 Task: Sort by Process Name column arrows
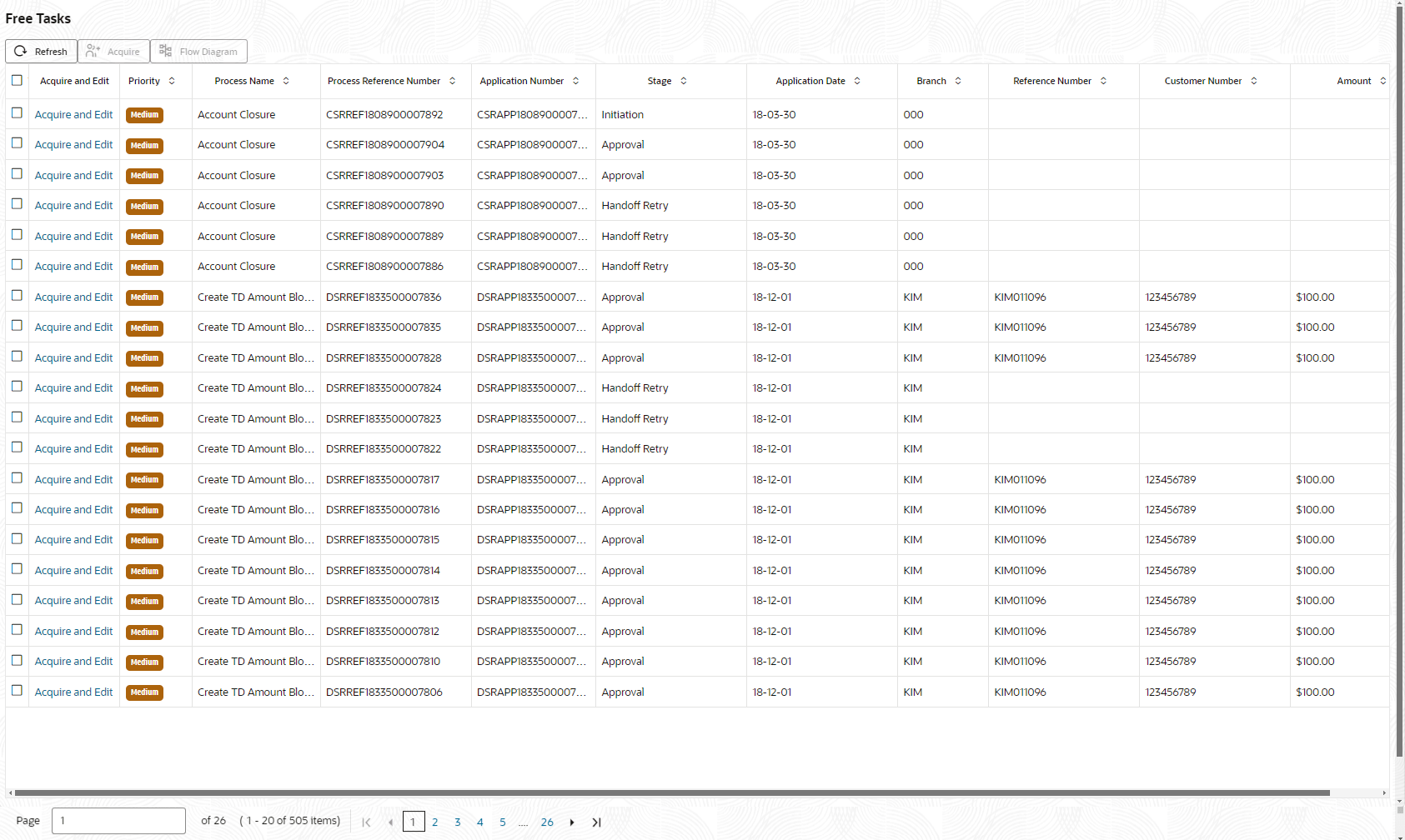(286, 81)
